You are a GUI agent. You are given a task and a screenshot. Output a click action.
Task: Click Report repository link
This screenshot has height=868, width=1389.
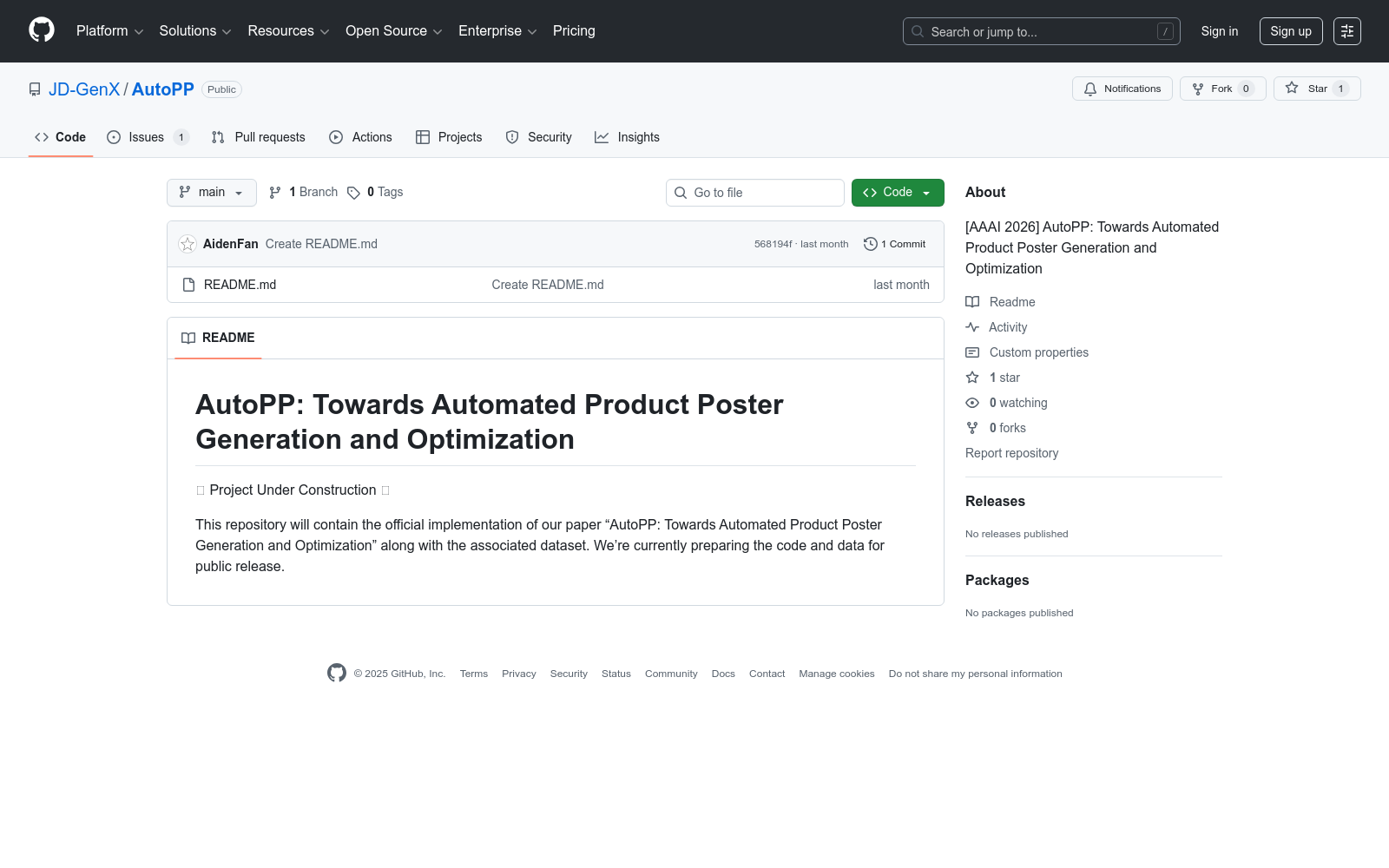click(1011, 453)
